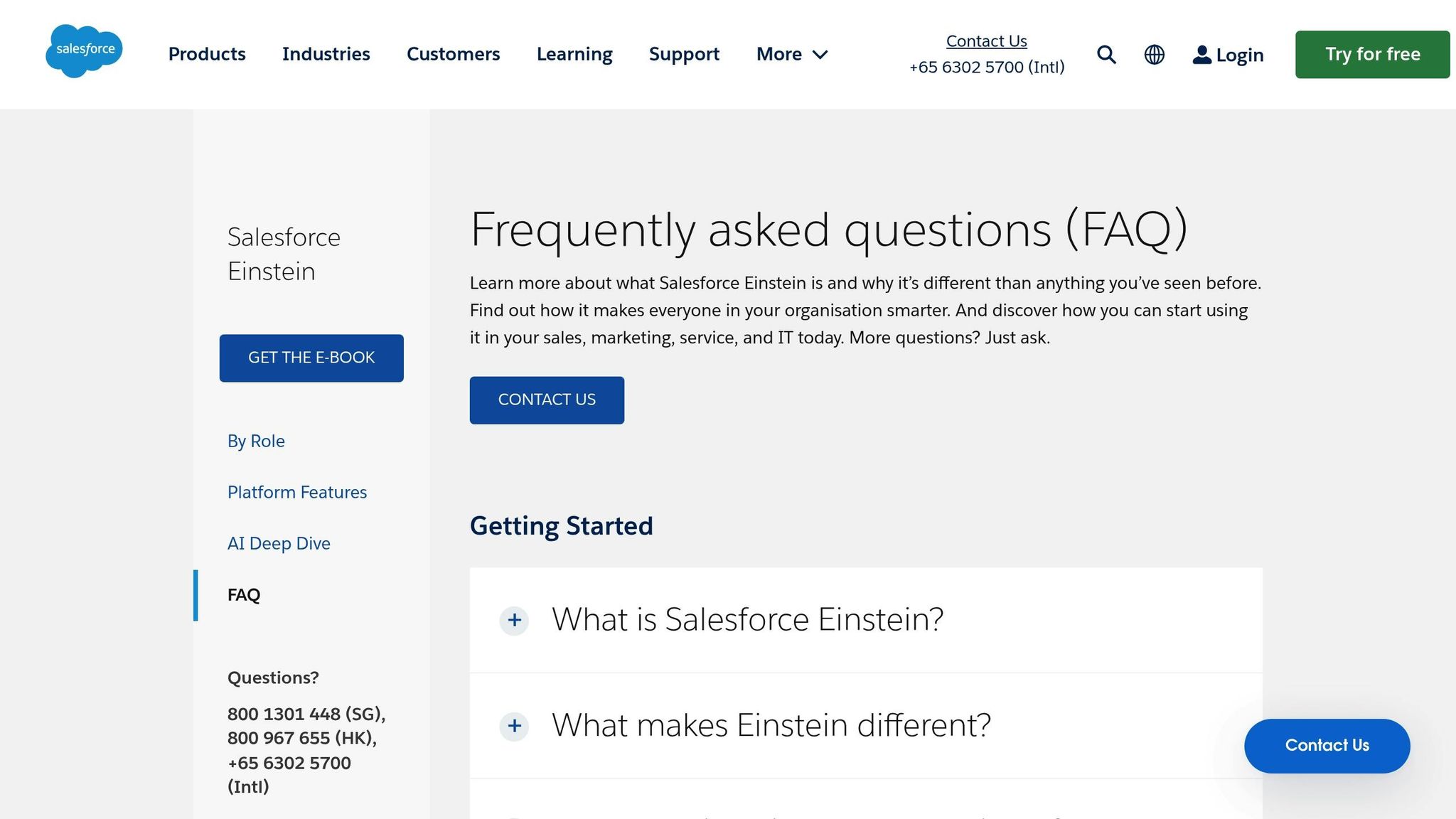The height and width of the screenshot is (819, 1456).
Task: Open the AI Deep Dive page
Action: [x=279, y=543]
